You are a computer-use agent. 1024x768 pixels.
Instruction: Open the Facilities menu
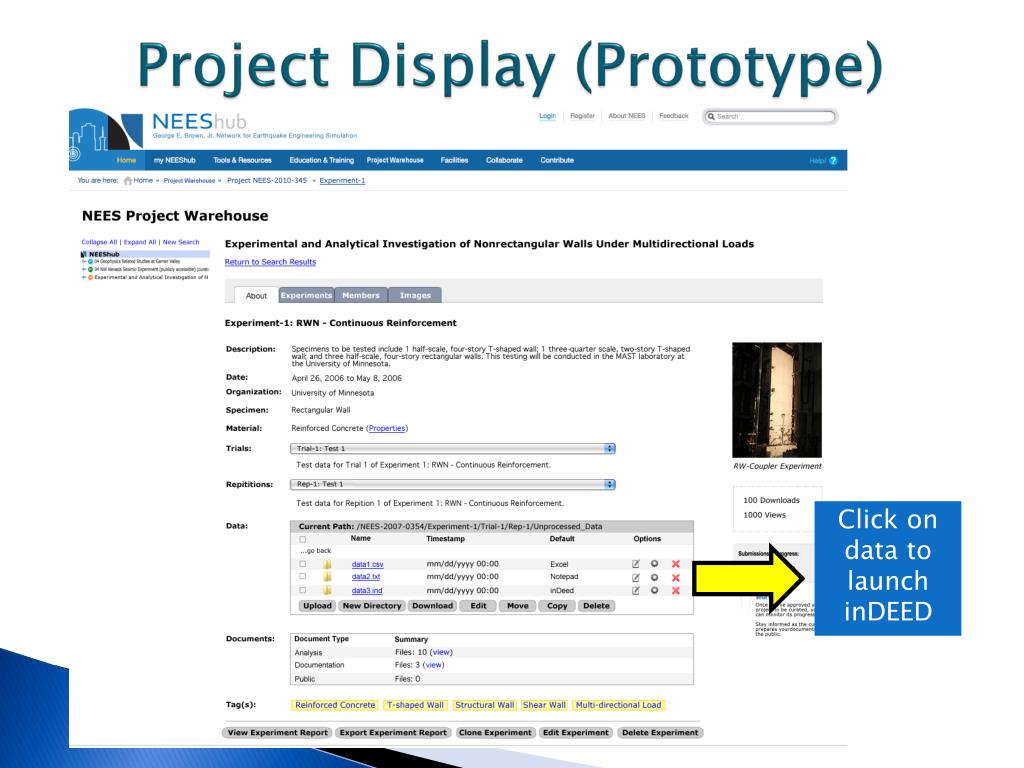pos(455,160)
